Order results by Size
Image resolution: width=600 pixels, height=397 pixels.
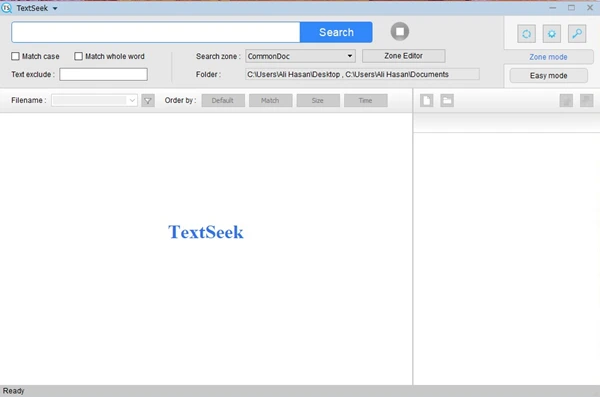tap(318, 101)
